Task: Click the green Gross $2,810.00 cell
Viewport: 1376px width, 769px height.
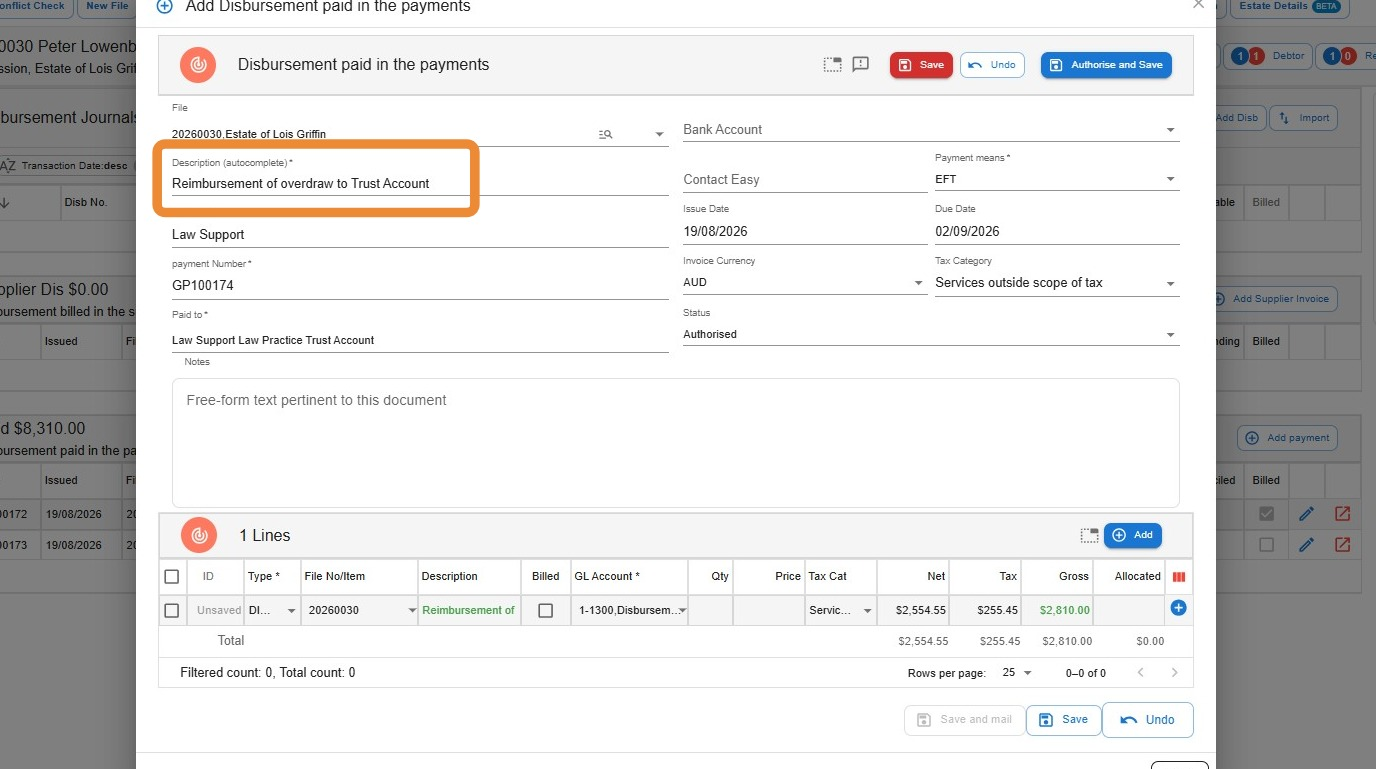Action: click(x=1057, y=610)
